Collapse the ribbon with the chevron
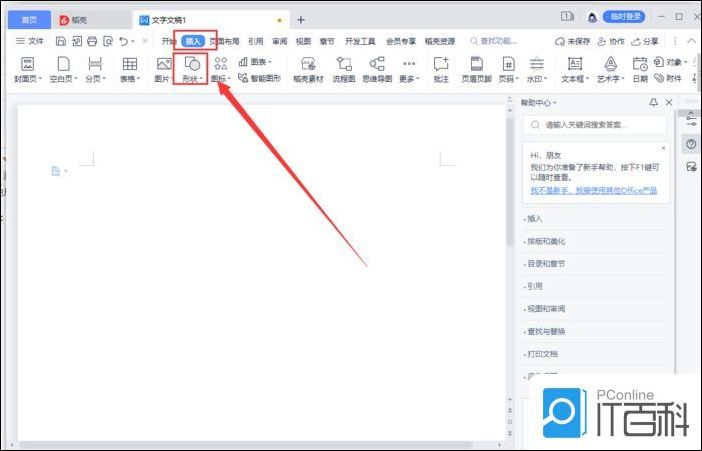Image resolution: width=702 pixels, height=451 pixels. 692,41
